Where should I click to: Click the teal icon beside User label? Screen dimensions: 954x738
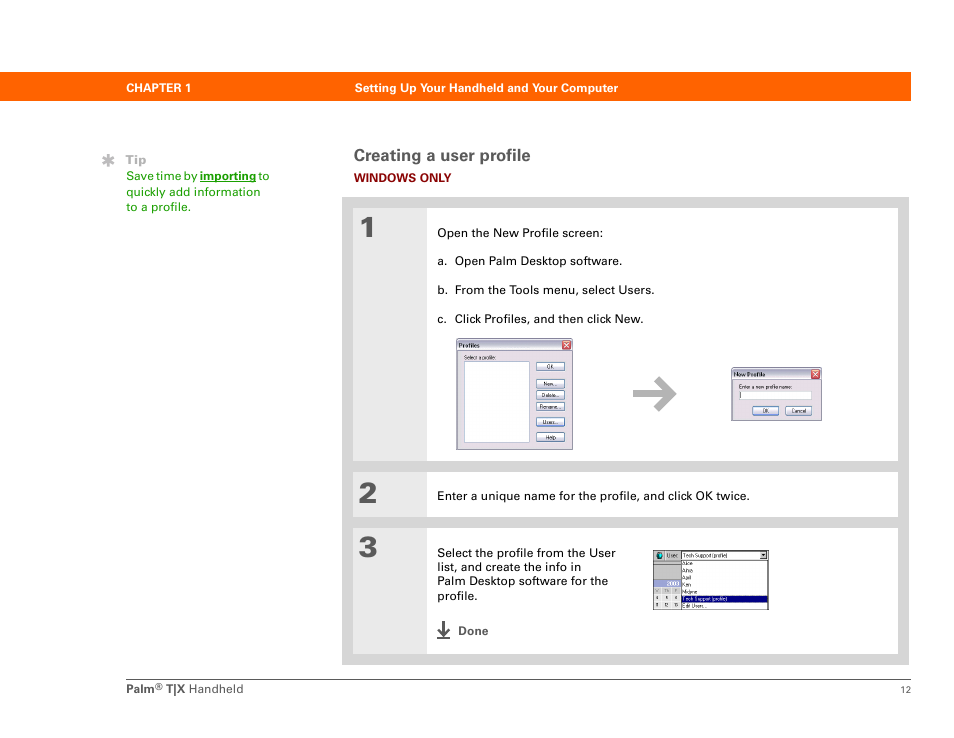(659, 555)
